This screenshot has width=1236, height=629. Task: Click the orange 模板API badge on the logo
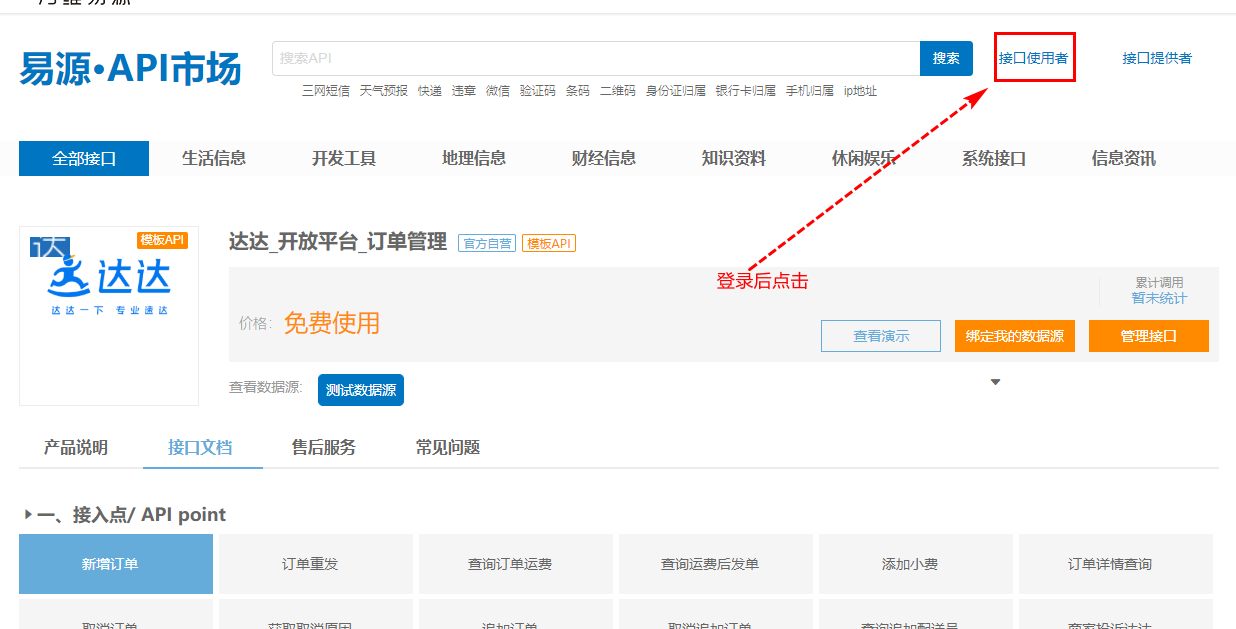(x=163, y=240)
